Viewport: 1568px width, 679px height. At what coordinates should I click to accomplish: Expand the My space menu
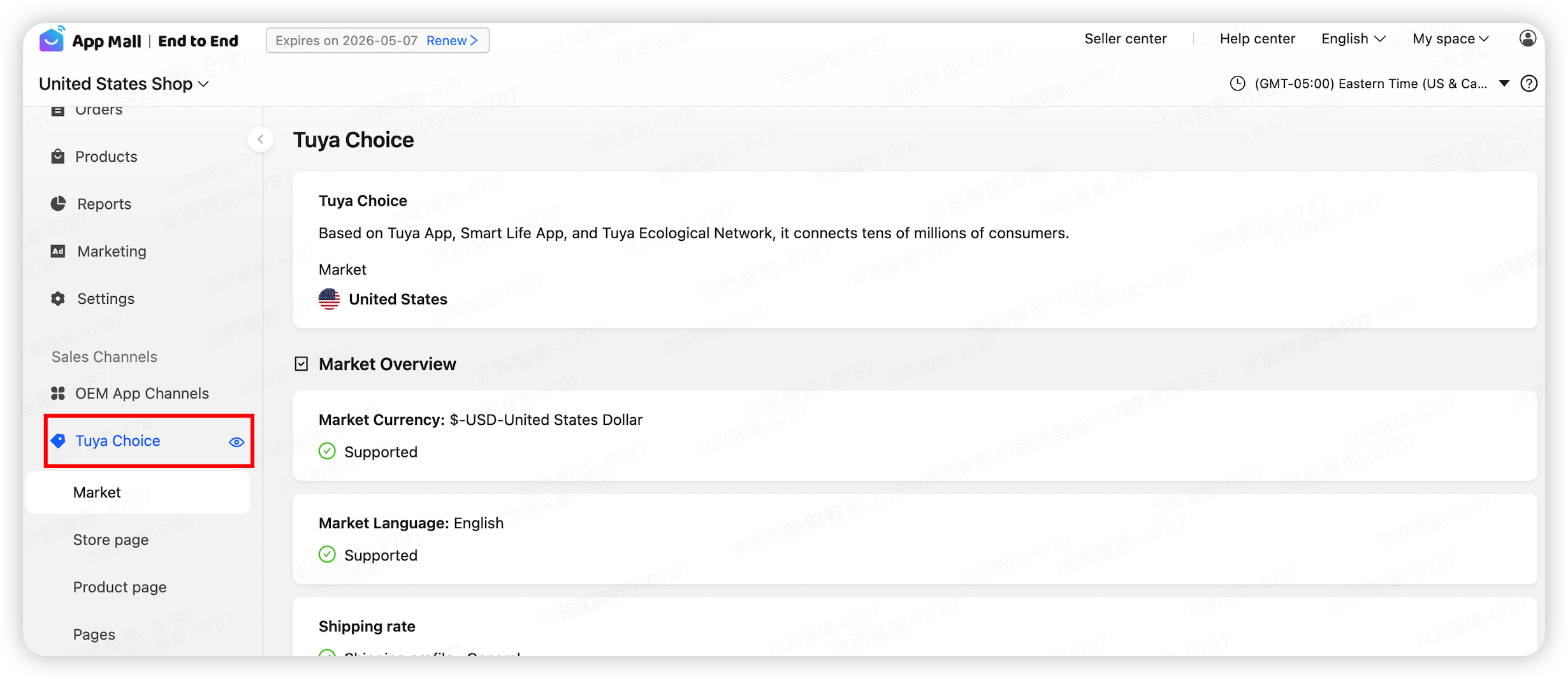1451,39
